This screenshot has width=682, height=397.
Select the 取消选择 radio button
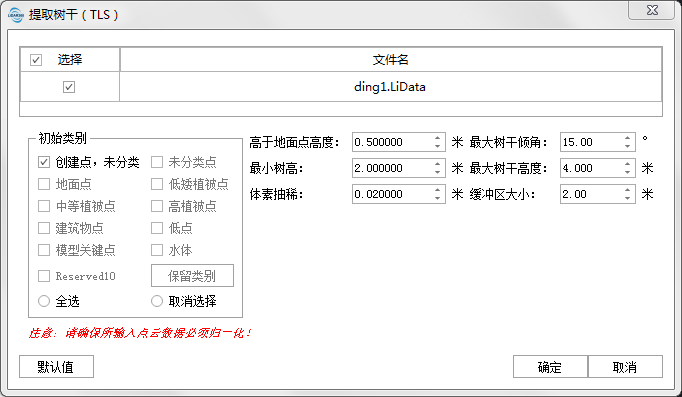click(x=157, y=301)
